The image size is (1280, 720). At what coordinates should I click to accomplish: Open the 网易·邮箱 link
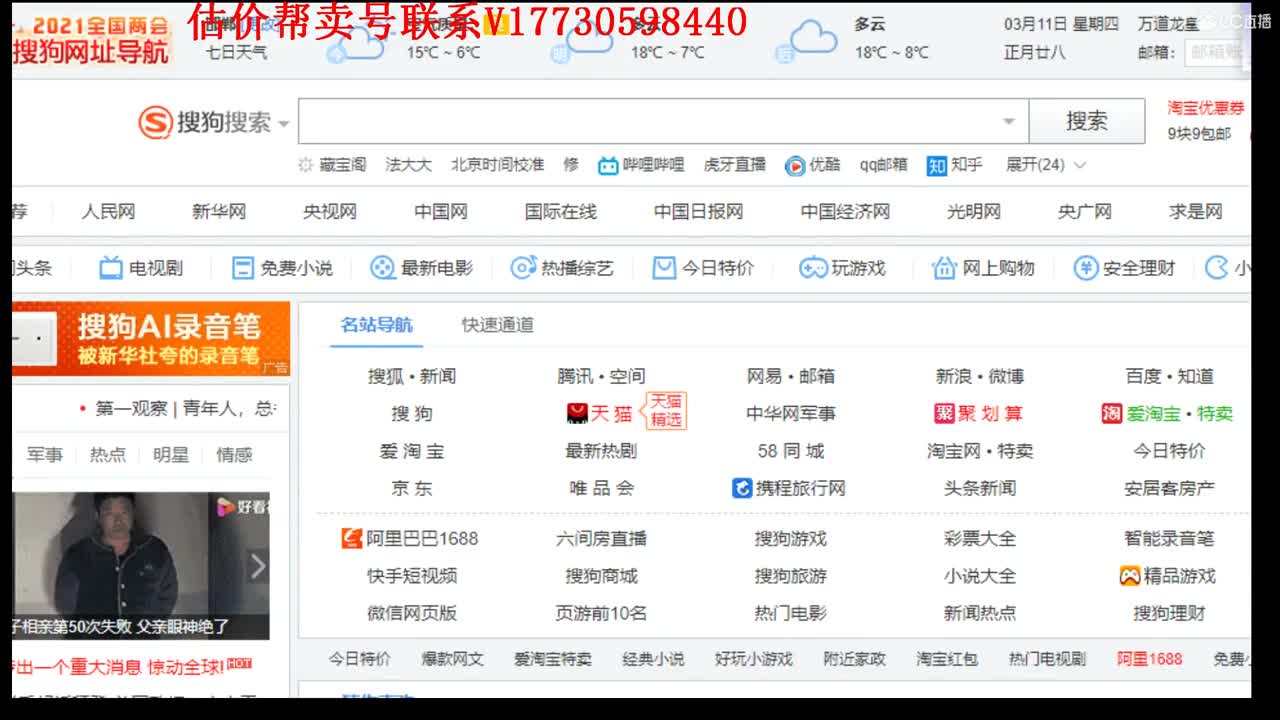click(791, 376)
